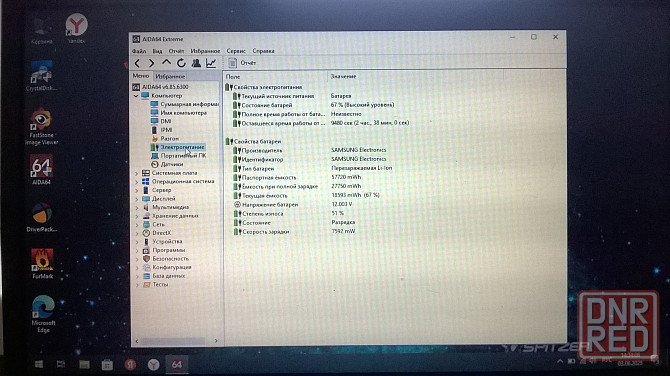
Task: Click the База данных tree icon
Action: (146, 276)
